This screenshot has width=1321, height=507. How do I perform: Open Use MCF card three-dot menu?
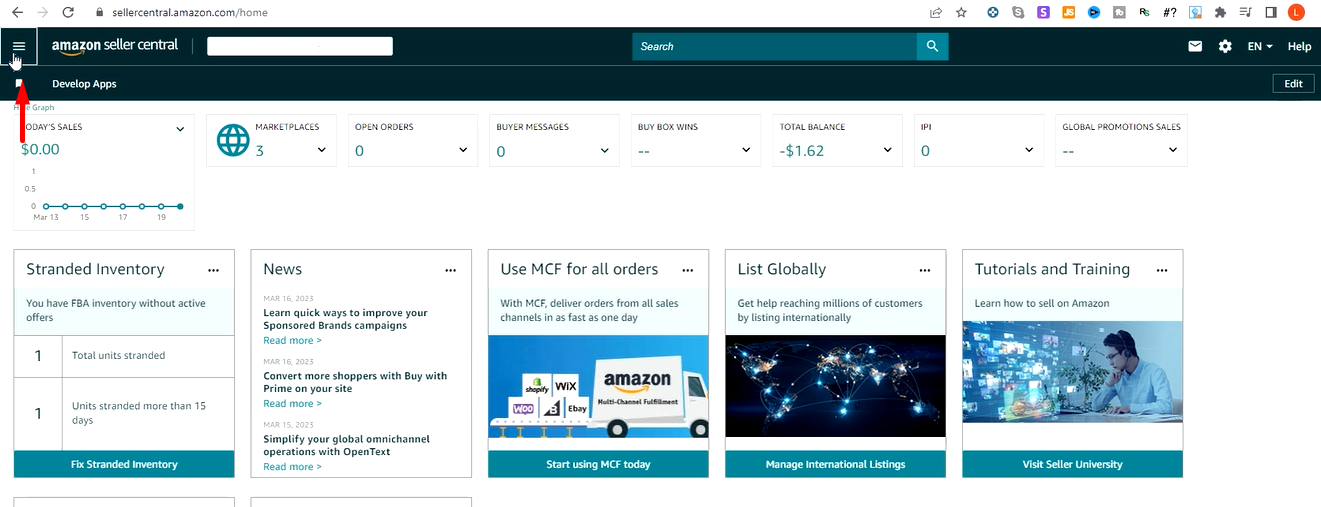[688, 270]
